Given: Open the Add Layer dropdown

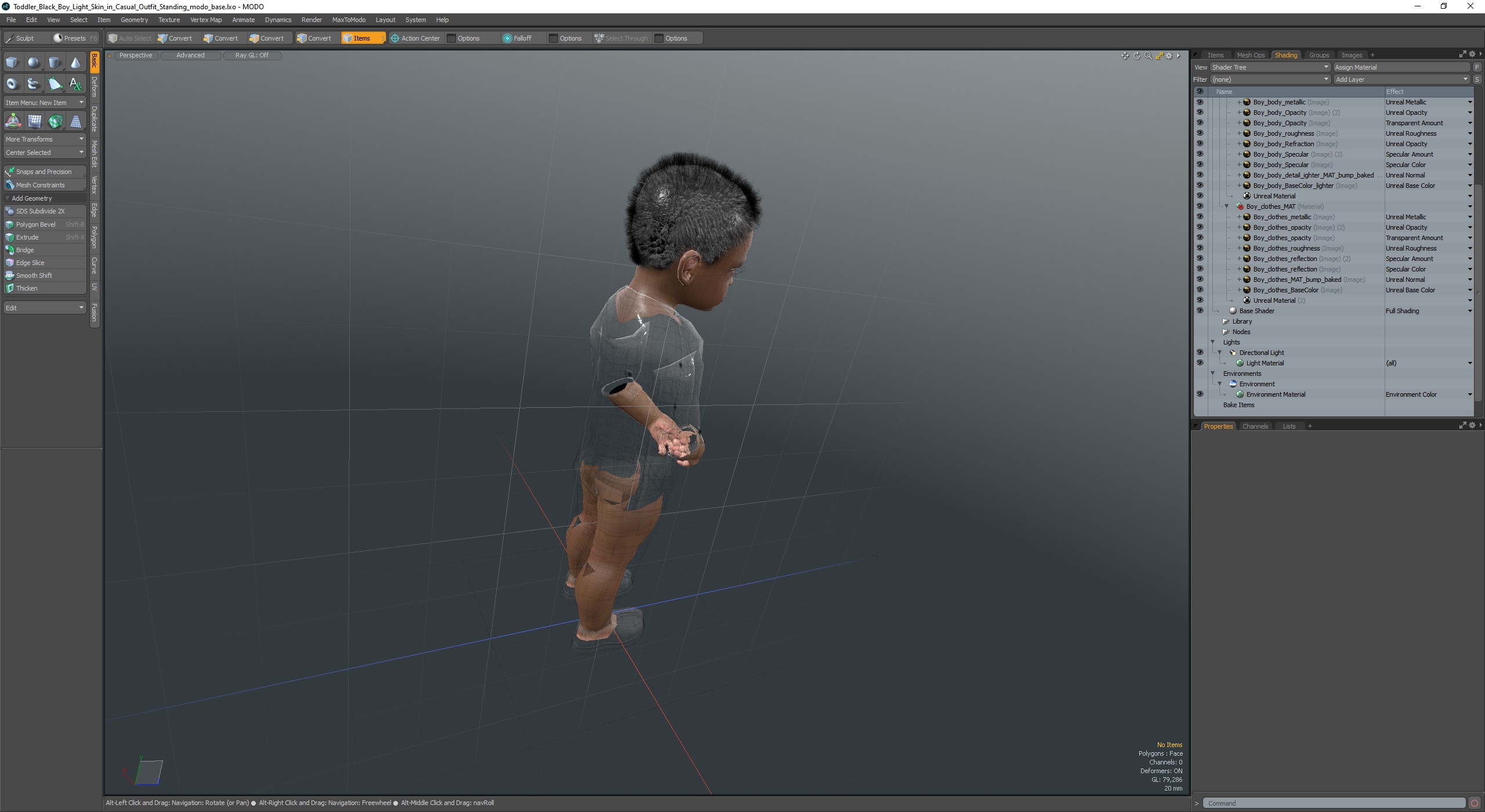Looking at the screenshot, I should click(1401, 79).
